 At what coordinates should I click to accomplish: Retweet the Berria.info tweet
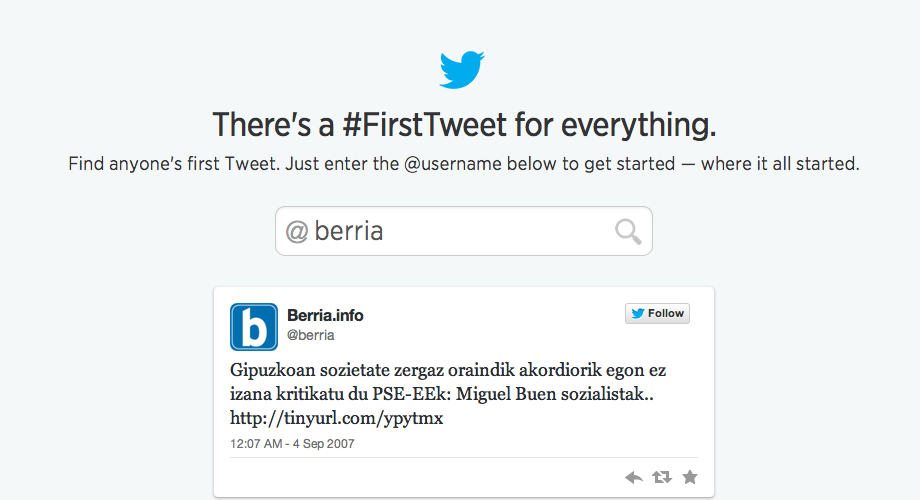662,477
